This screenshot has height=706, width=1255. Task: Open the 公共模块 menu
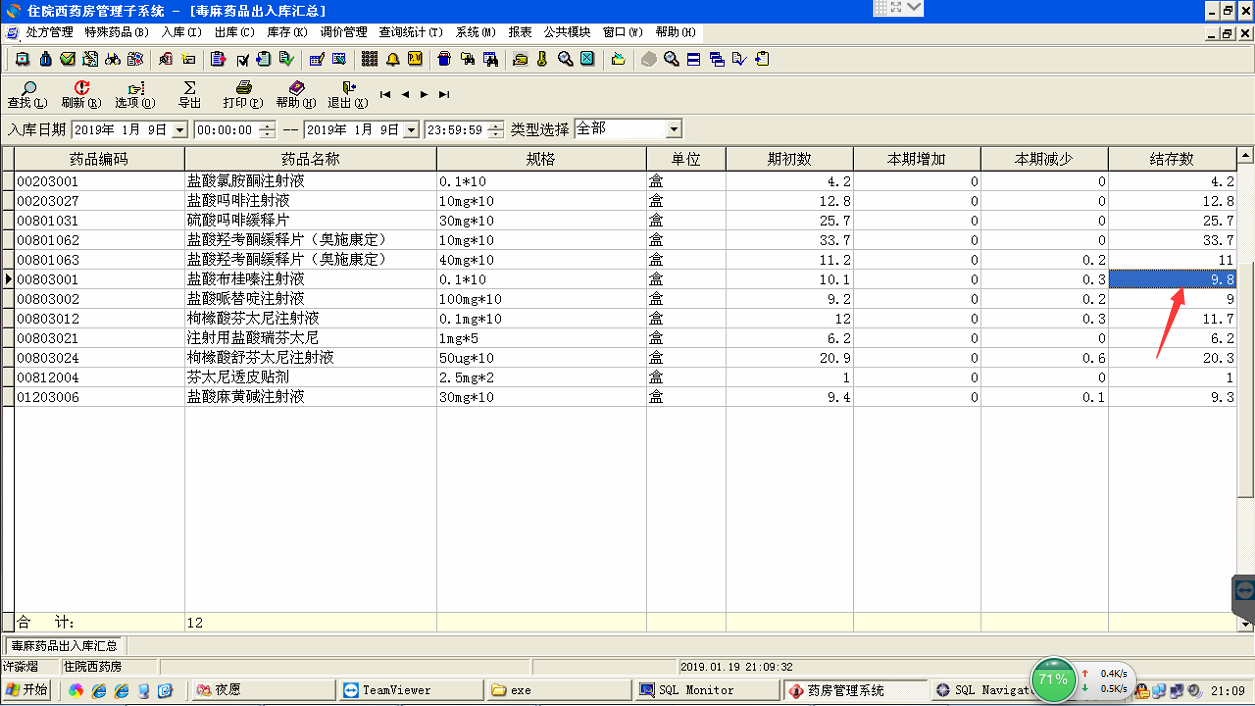pyautogui.click(x=567, y=32)
